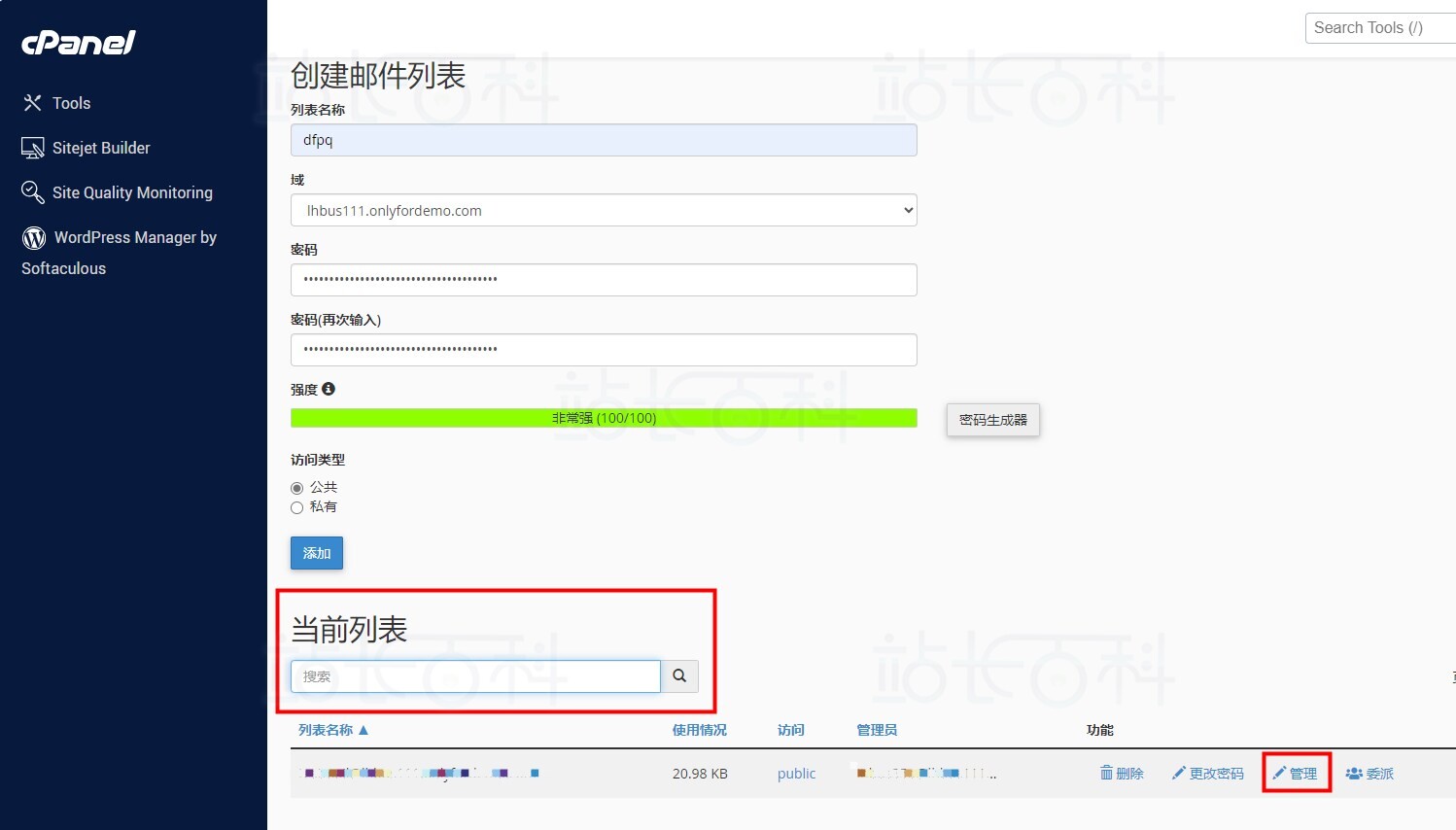This screenshot has height=830, width=1456.
Task: Click the cPanel logo
Action: tap(79, 43)
